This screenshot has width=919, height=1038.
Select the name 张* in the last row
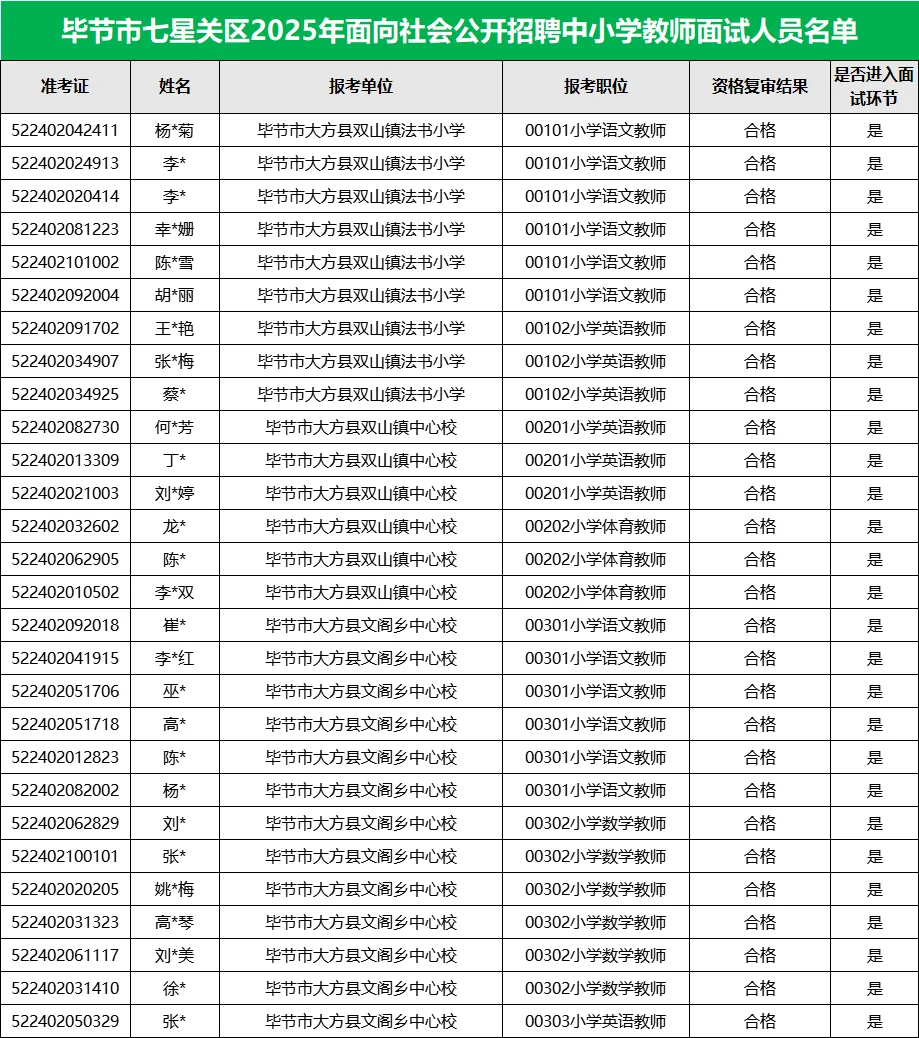pyautogui.click(x=171, y=1021)
